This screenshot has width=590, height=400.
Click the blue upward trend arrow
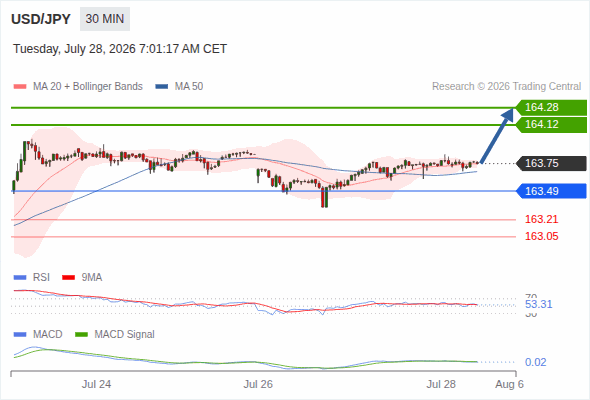pyautogui.click(x=497, y=135)
